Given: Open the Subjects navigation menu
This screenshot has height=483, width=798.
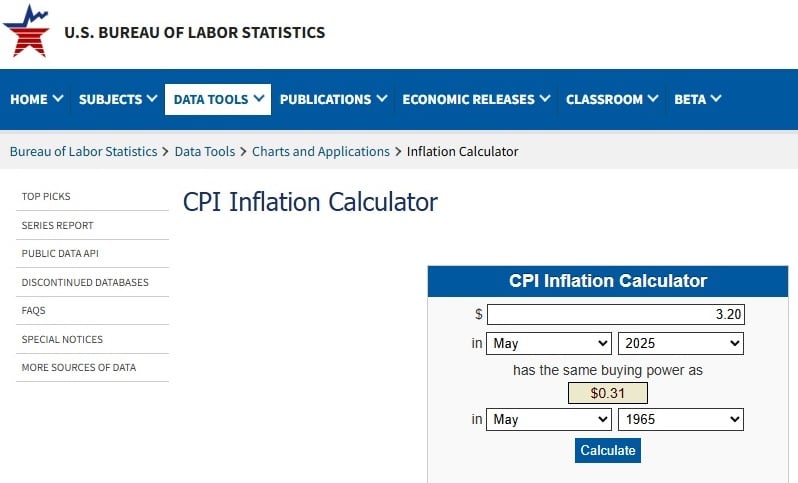Looking at the screenshot, I should [117, 99].
